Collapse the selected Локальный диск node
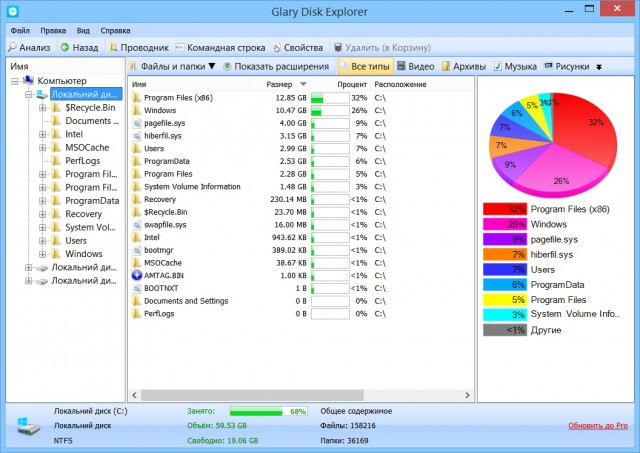The width and height of the screenshot is (640, 453). point(29,95)
